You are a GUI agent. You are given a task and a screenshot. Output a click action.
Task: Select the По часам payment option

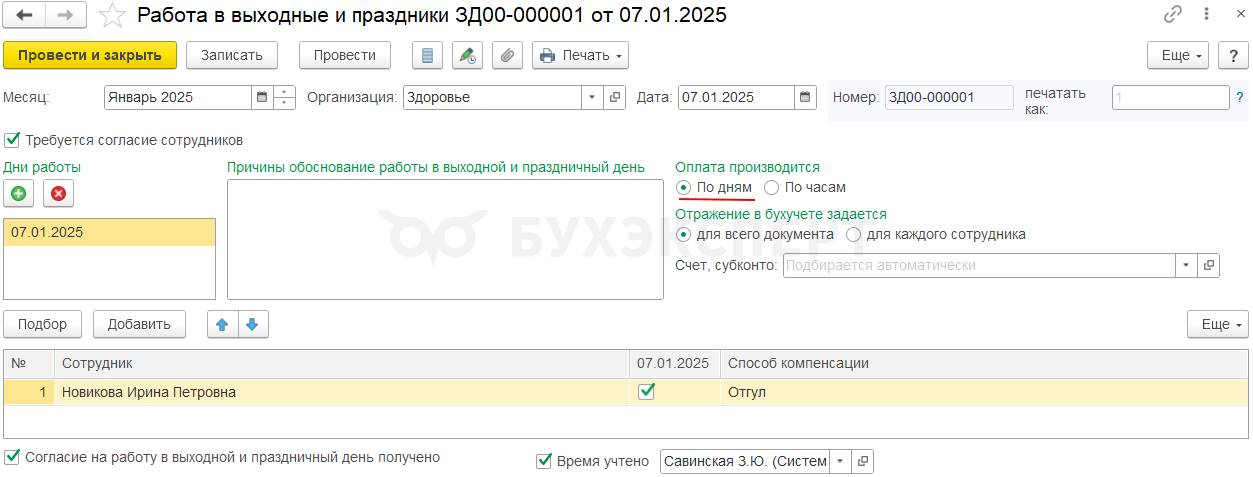771,187
